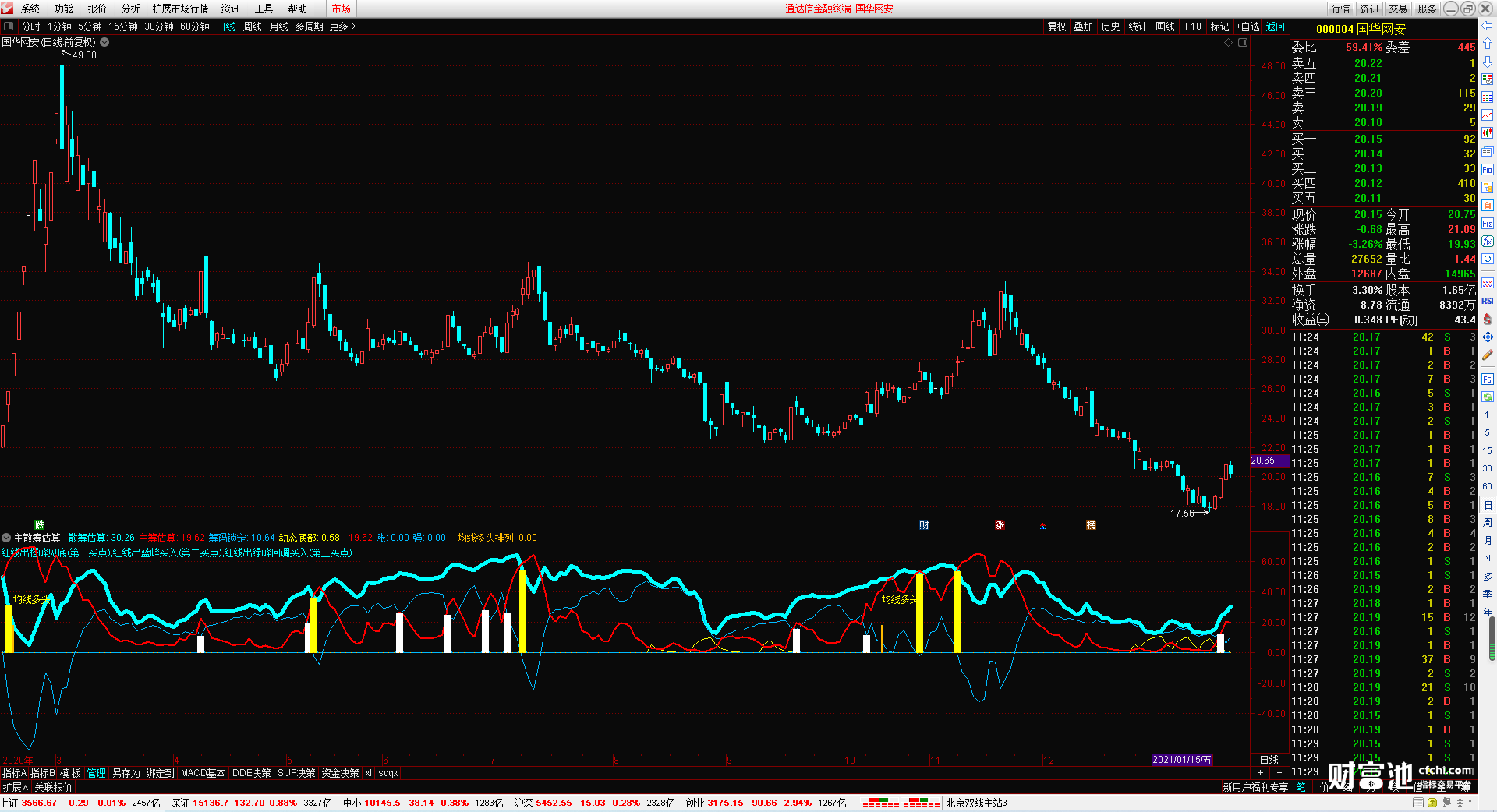Expand the 更多 periods list

pyautogui.click(x=342, y=26)
